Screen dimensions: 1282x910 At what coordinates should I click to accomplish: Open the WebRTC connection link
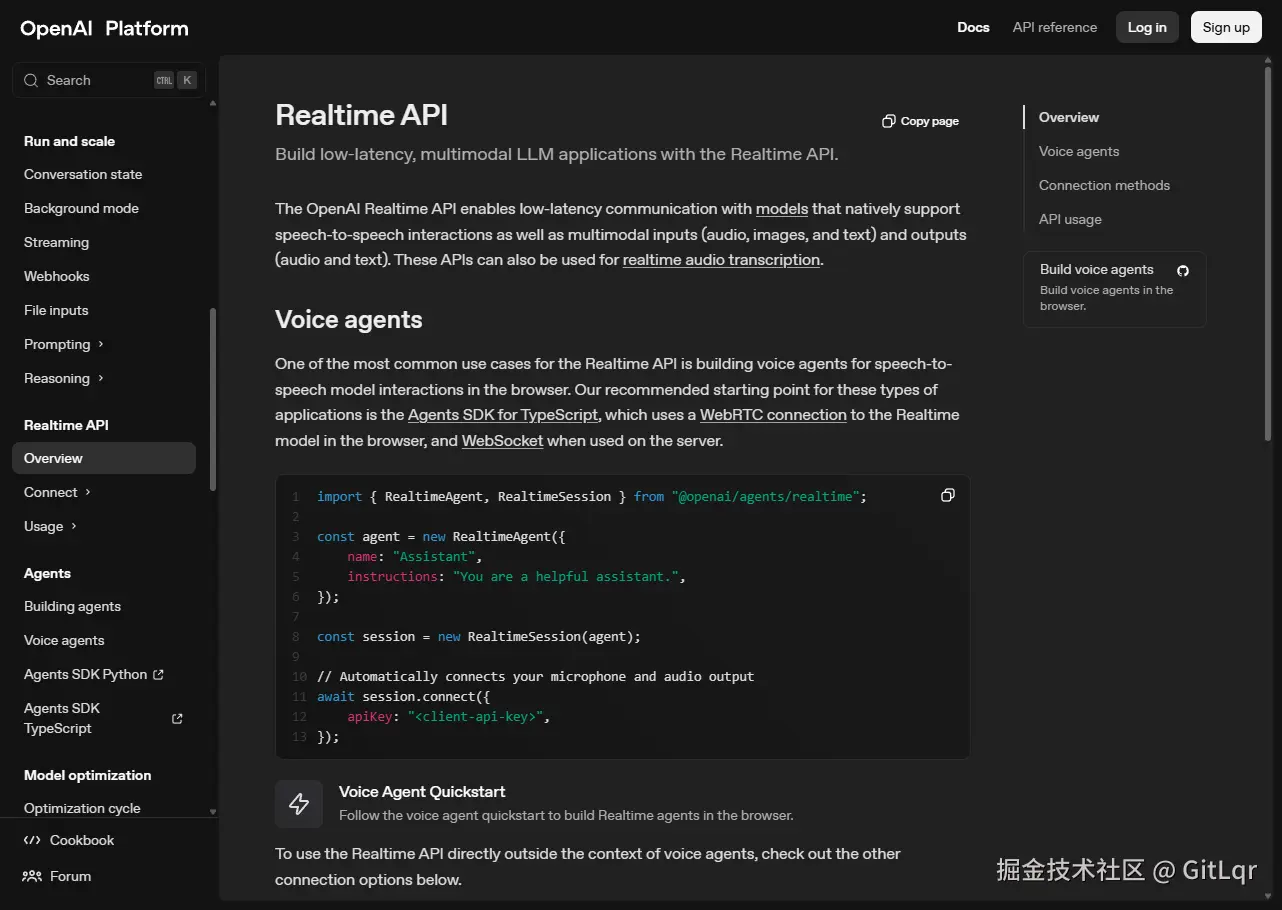coord(773,415)
